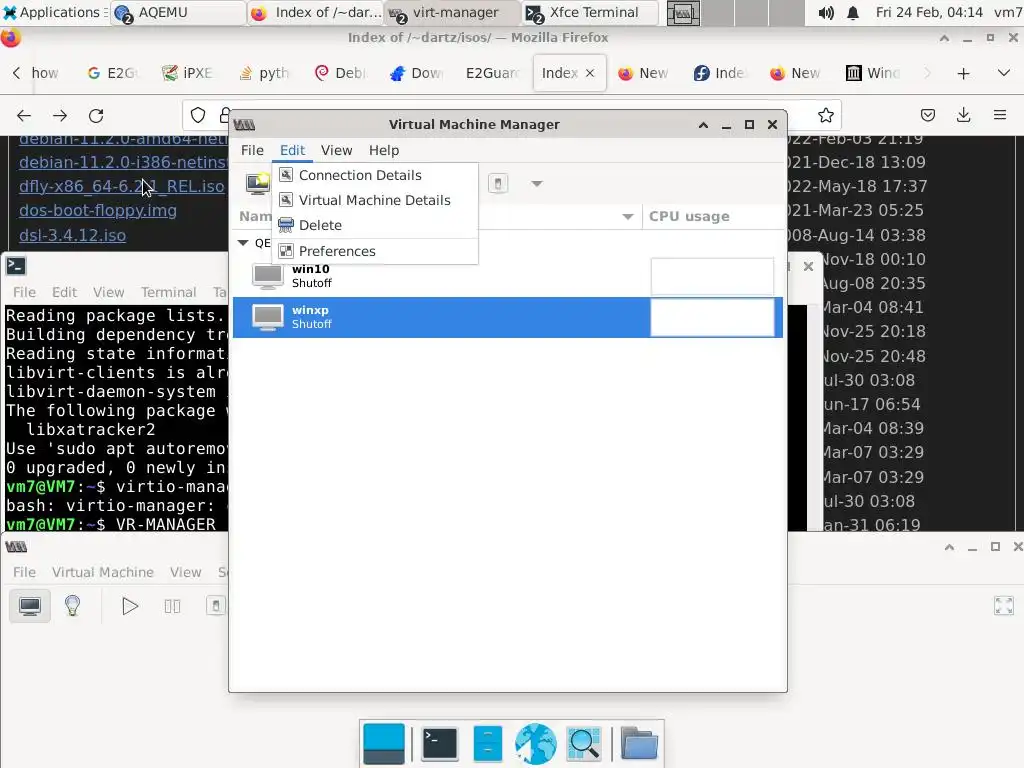Screen dimensions: 1024x768
Task: Open the dfly-x86_64 REL.iso link
Action: point(121,186)
